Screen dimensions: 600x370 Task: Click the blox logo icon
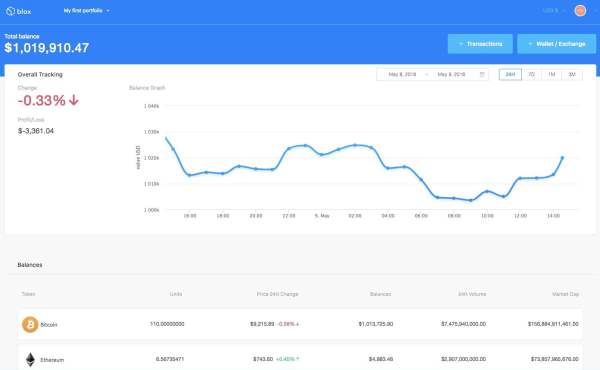10,11
